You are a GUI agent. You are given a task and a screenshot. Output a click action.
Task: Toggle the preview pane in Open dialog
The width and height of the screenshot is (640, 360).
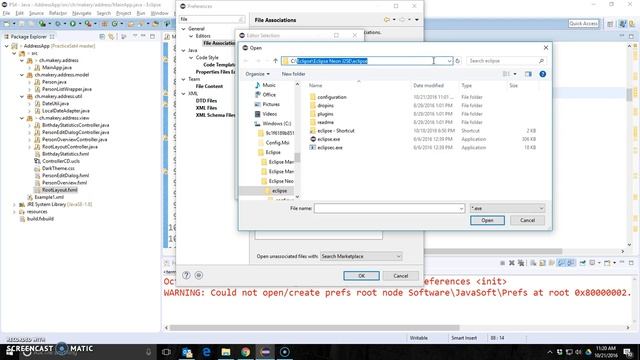[x=528, y=74]
